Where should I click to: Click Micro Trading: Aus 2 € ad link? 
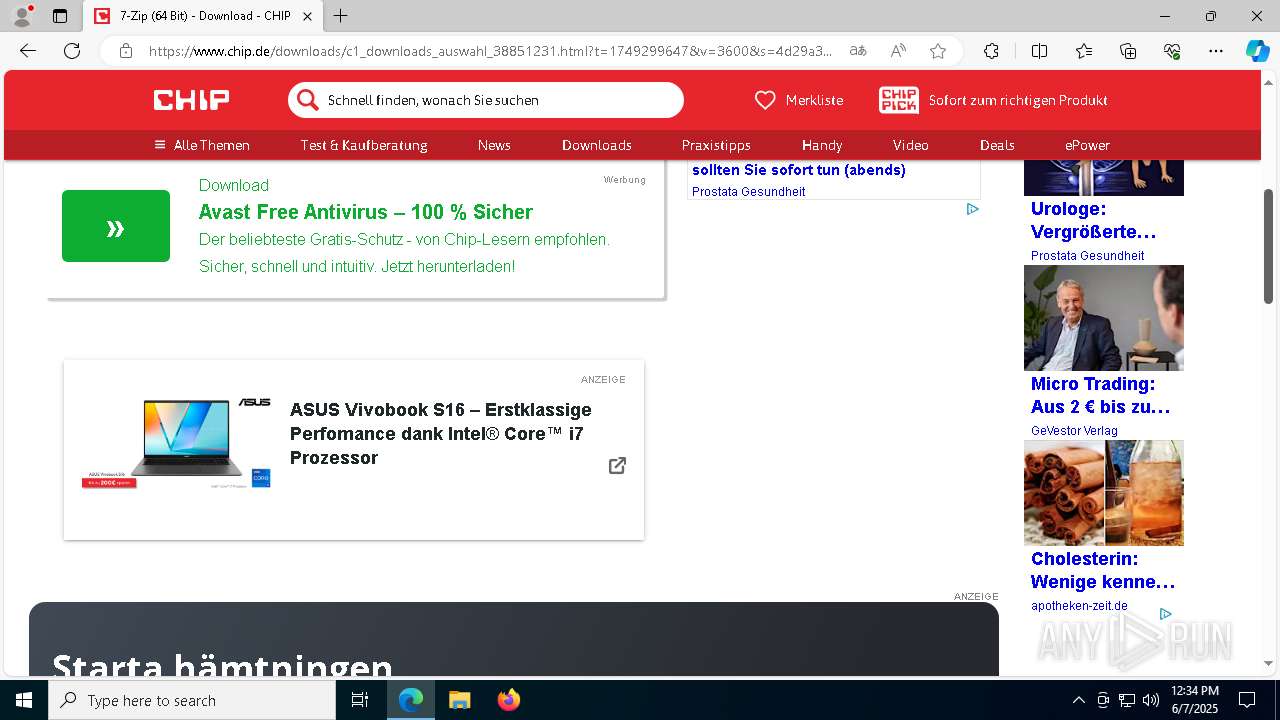pyautogui.click(x=1100, y=395)
